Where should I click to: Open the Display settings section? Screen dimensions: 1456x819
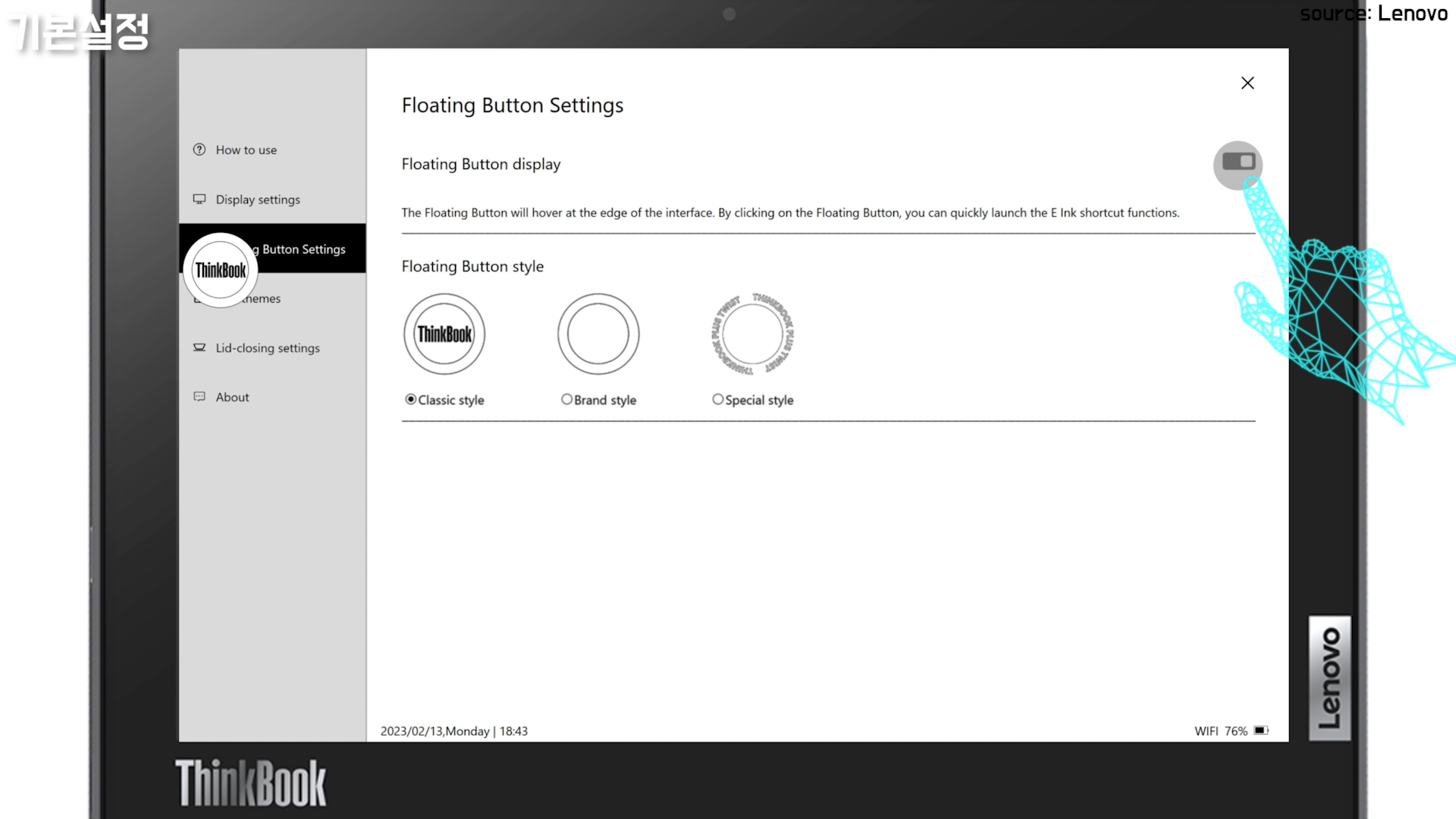(x=258, y=199)
